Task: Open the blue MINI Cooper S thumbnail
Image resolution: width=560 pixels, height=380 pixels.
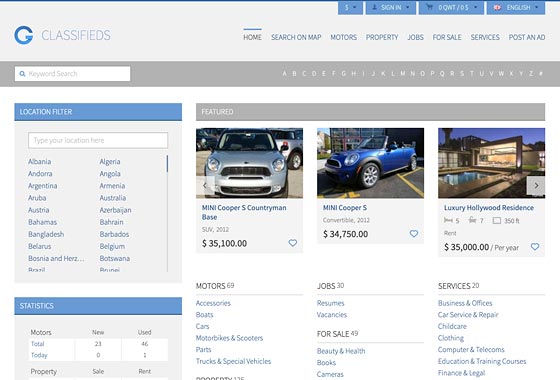Action: pyautogui.click(x=370, y=163)
